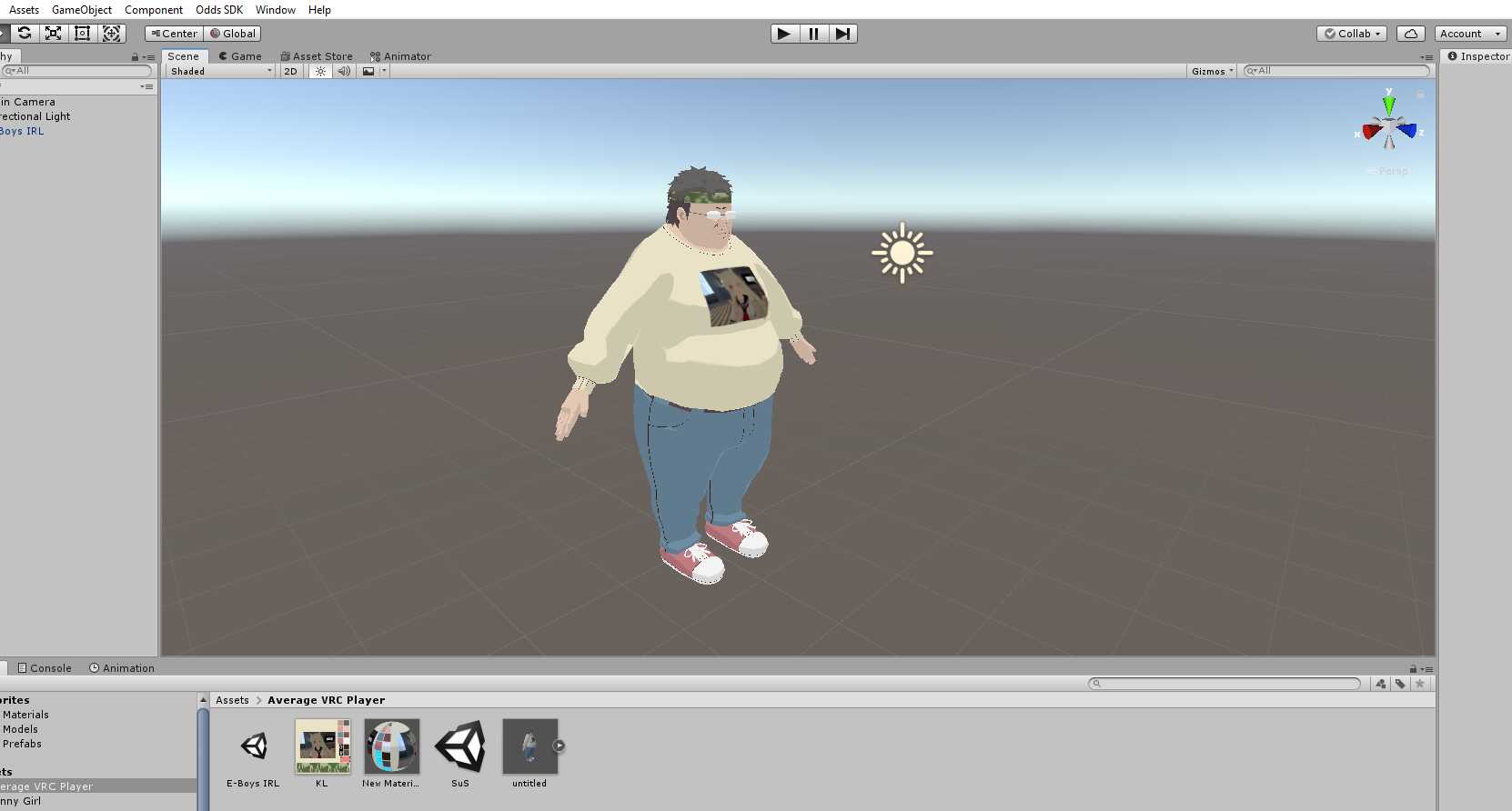Open the Shaded draw mode dropdown
The height and width of the screenshot is (811, 1512).
(x=221, y=71)
